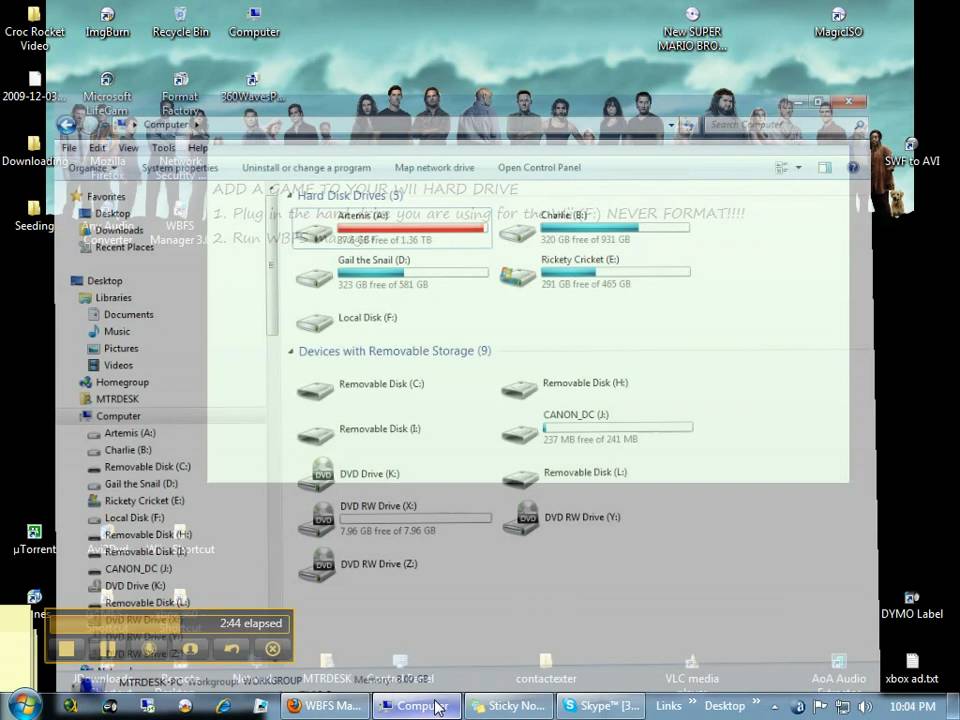This screenshot has width=960, height=720.
Task: Click the recorder undo arrow button
Action: point(231,648)
